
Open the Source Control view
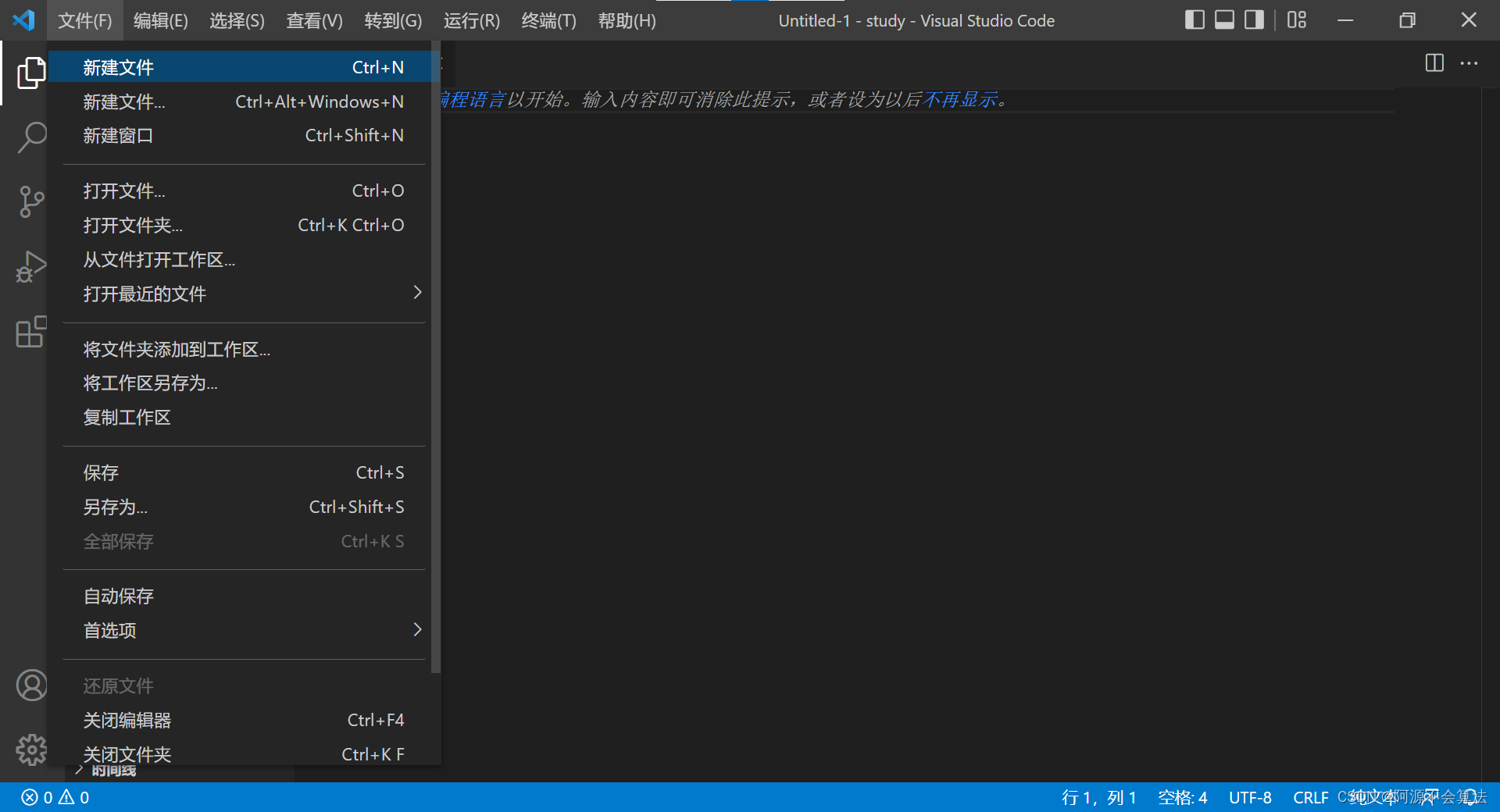pyautogui.click(x=31, y=201)
